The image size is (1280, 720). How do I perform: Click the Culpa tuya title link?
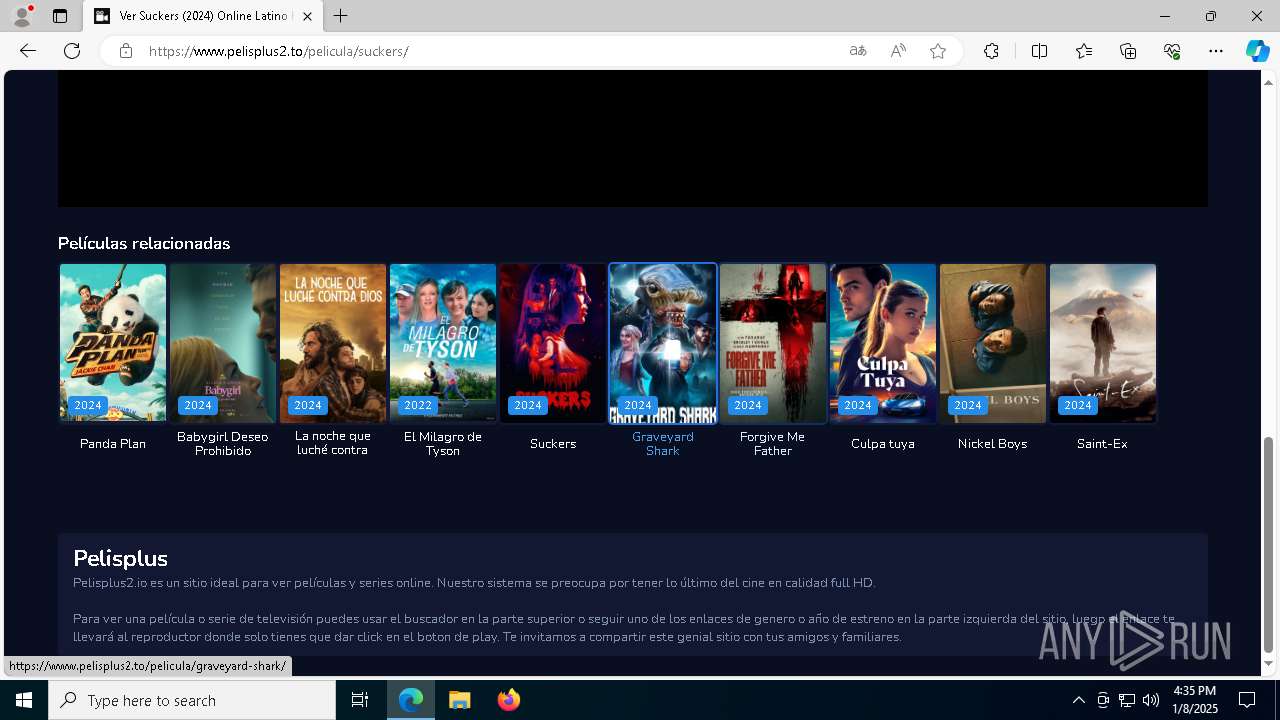pos(883,443)
